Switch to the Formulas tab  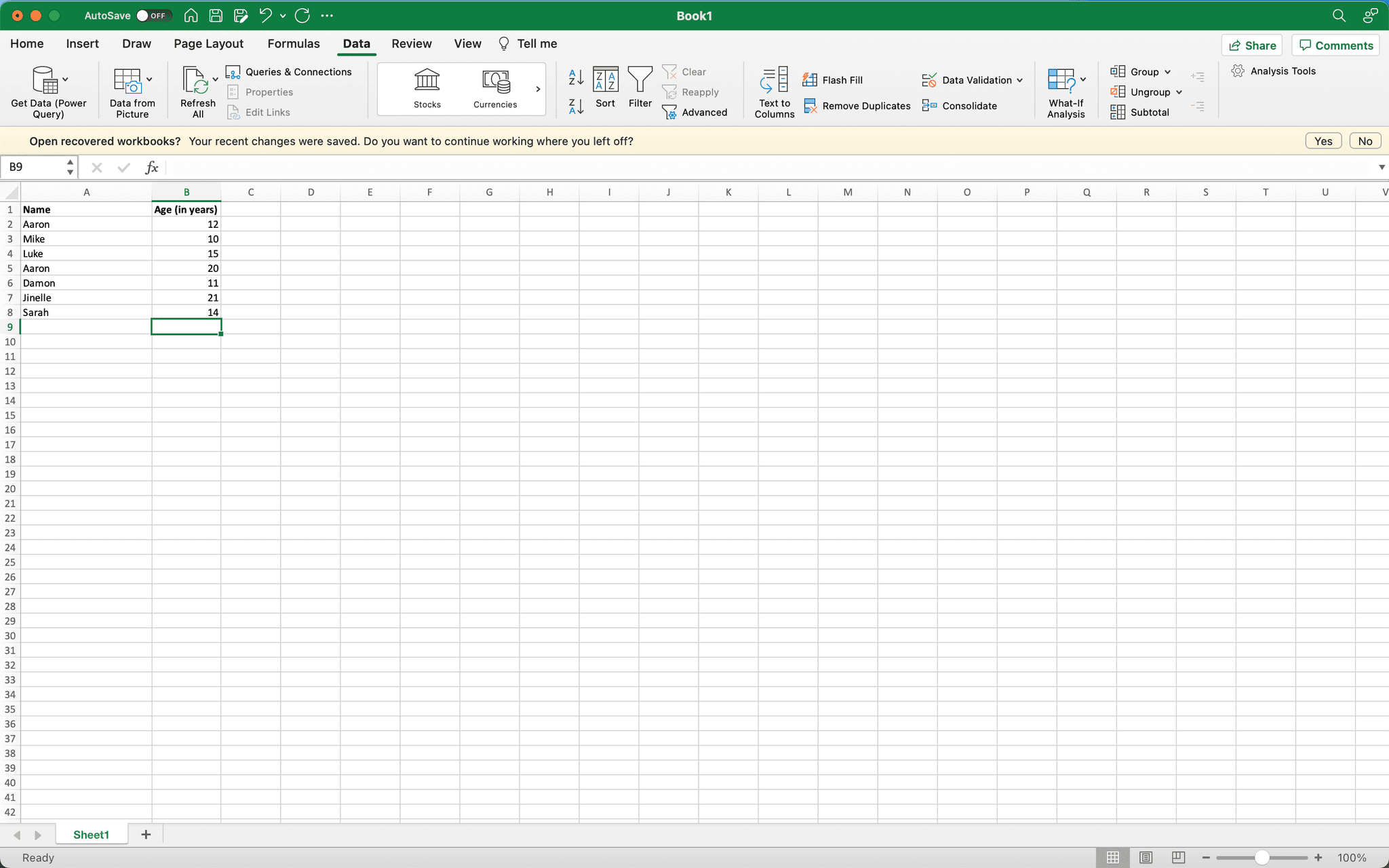[293, 43]
